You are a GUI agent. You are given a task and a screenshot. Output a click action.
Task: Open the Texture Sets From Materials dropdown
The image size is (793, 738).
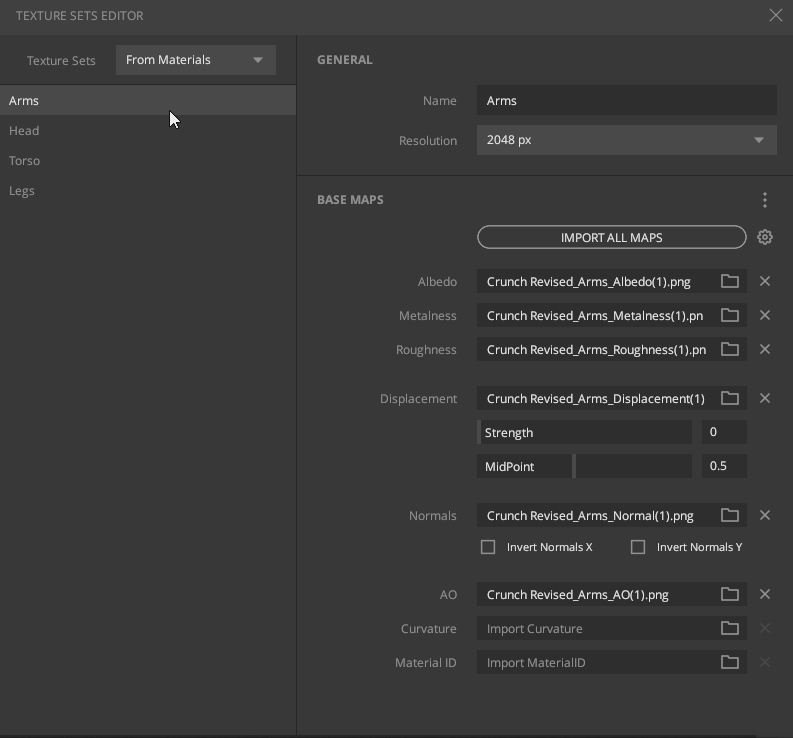tap(196, 60)
